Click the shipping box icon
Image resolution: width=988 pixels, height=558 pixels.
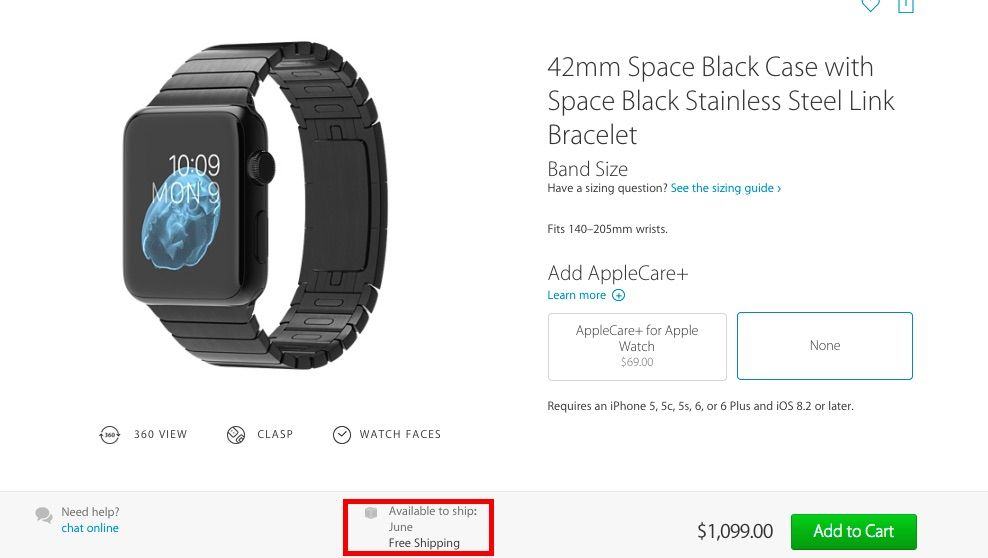coord(371,513)
